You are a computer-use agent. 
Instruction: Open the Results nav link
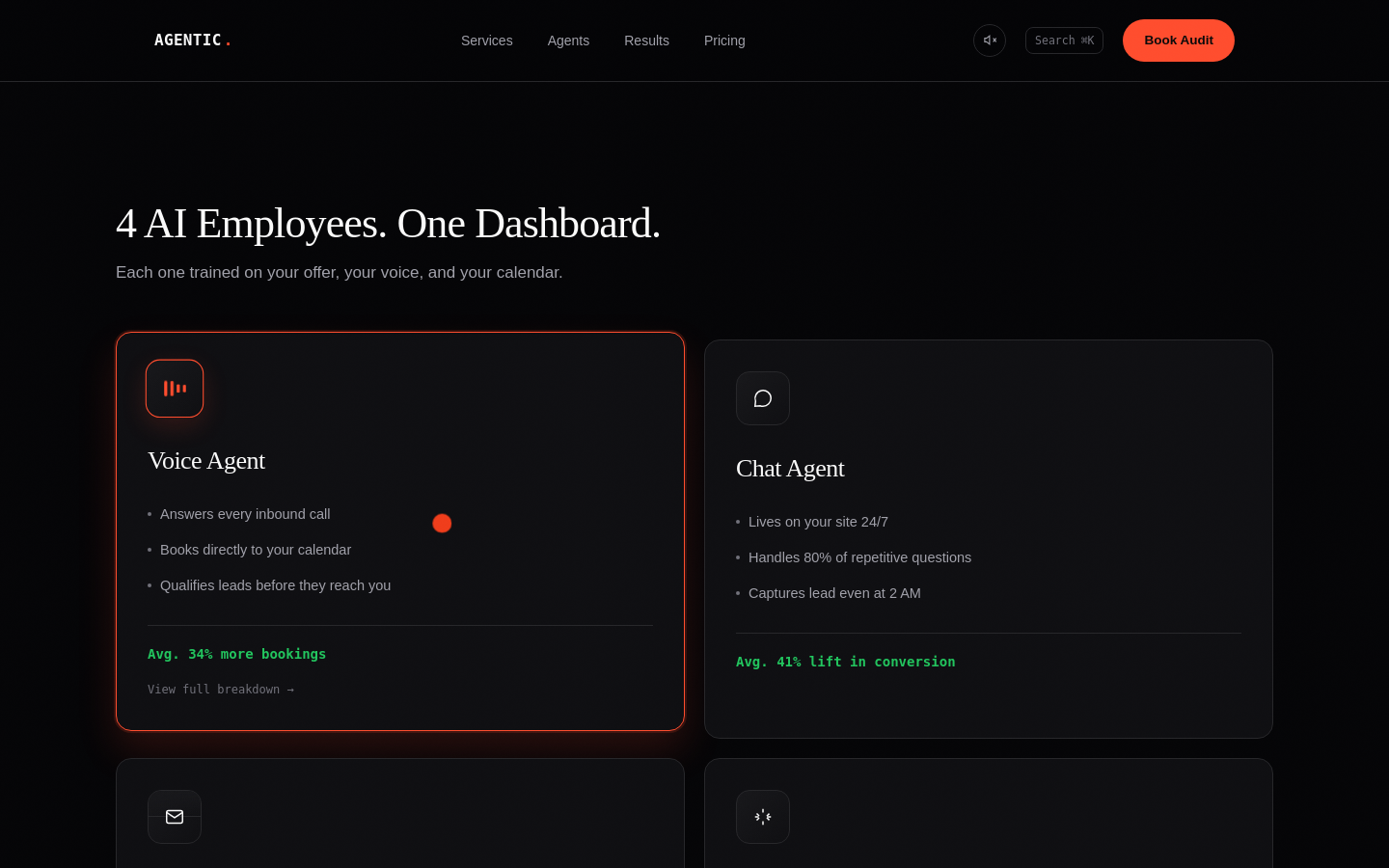[646, 41]
